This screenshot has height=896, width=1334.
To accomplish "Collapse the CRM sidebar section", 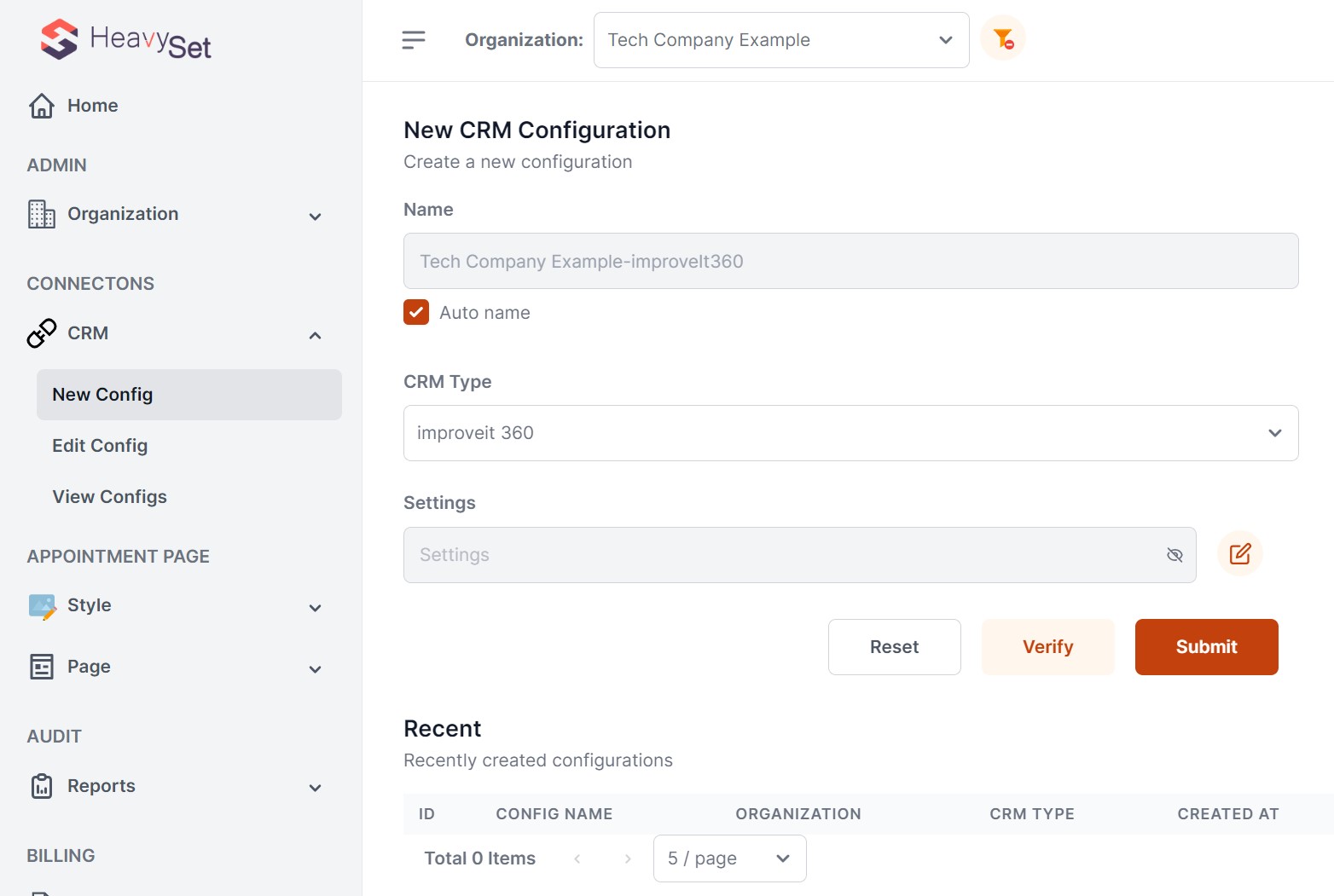I will point(315,335).
